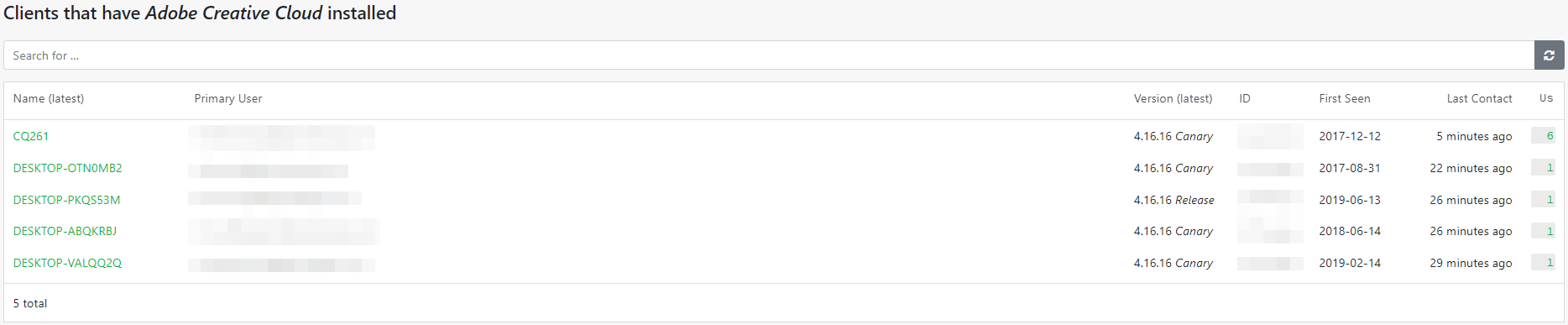Screen dimensions: 1568x325
Task: Click the user count badge 6 for CQ261
Action: (x=1544, y=135)
